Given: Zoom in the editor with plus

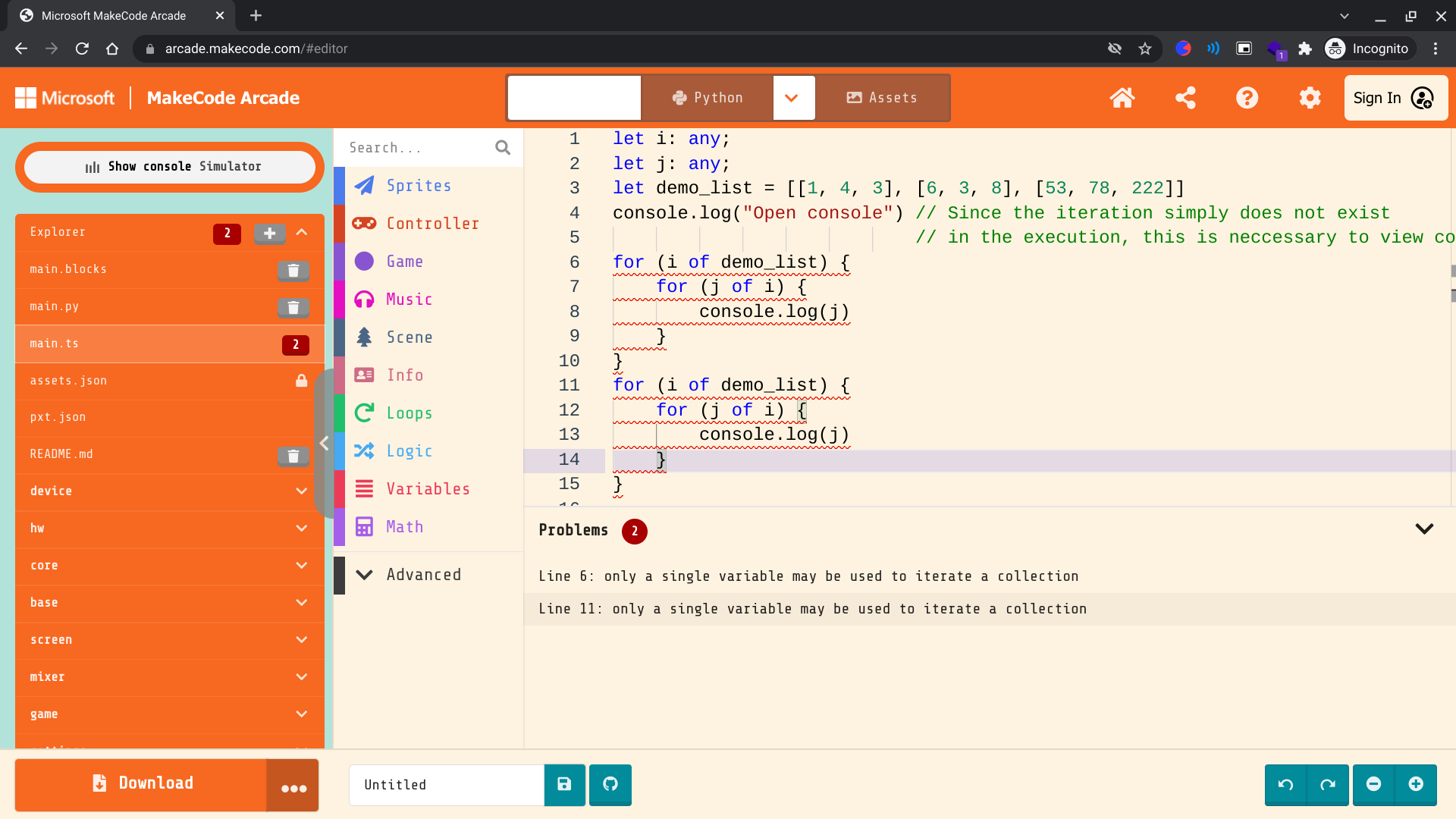Looking at the screenshot, I should pyautogui.click(x=1415, y=784).
